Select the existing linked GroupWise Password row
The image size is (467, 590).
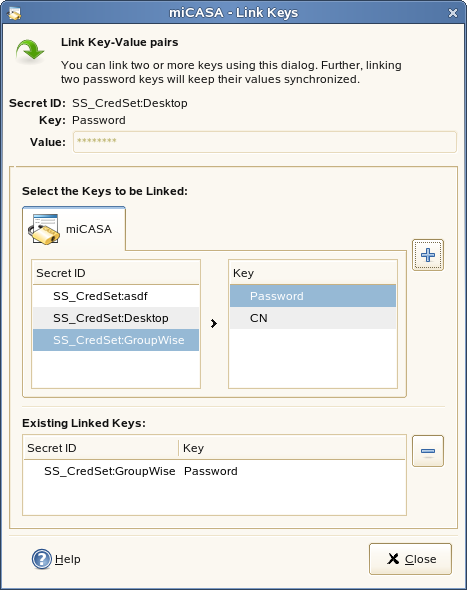[x=214, y=471]
